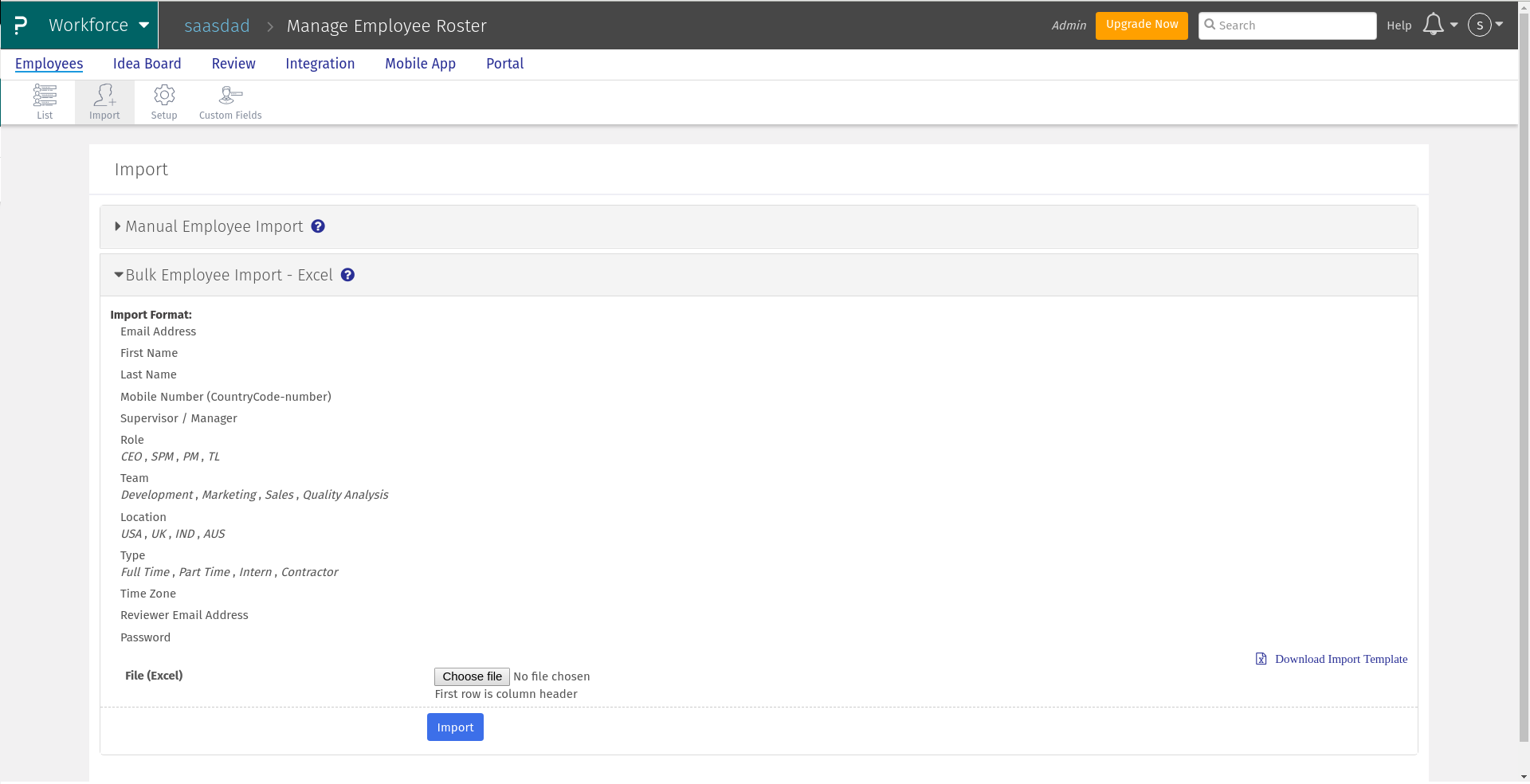Click the Choose file button
Image resolution: width=1530 pixels, height=784 pixels.
472,676
